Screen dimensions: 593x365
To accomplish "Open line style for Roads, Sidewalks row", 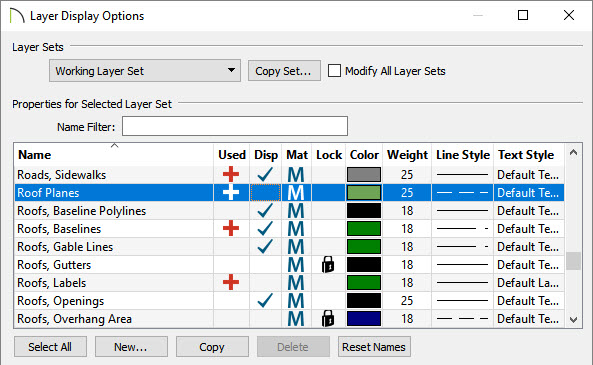I will 462,175.
